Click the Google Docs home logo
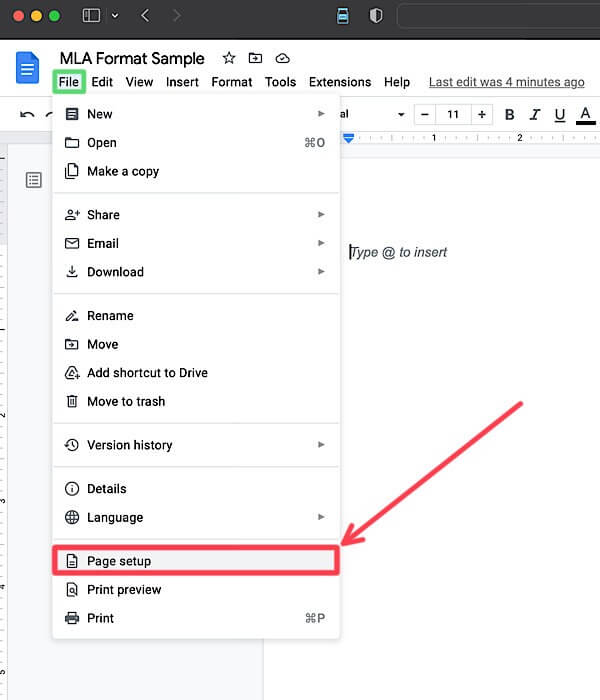Screen dimensions: 600x700 click(x=27, y=68)
